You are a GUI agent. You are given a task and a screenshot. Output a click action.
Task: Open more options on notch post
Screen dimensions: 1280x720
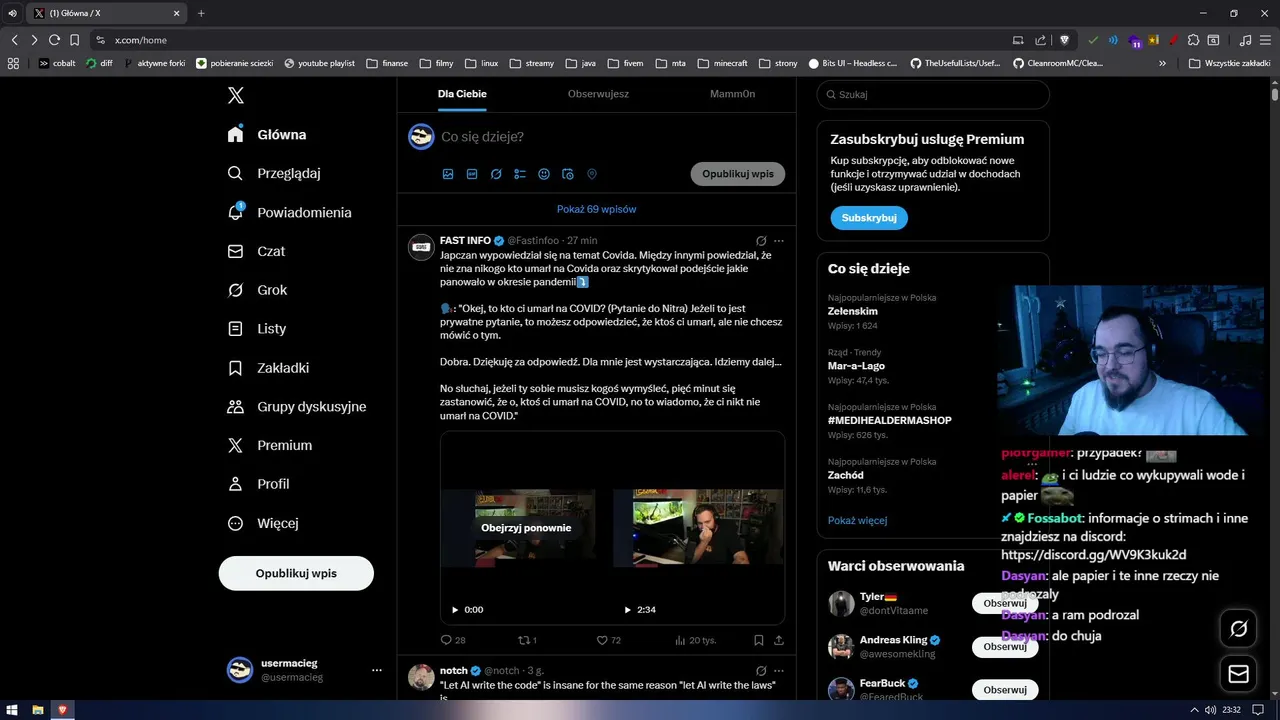click(x=779, y=671)
